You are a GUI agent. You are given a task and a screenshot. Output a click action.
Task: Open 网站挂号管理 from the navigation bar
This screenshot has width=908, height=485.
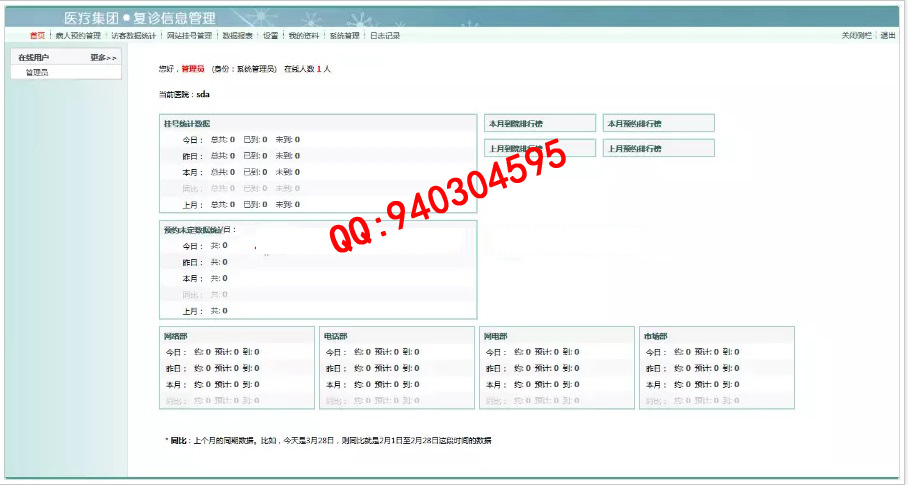pyautogui.click(x=189, y=35)
